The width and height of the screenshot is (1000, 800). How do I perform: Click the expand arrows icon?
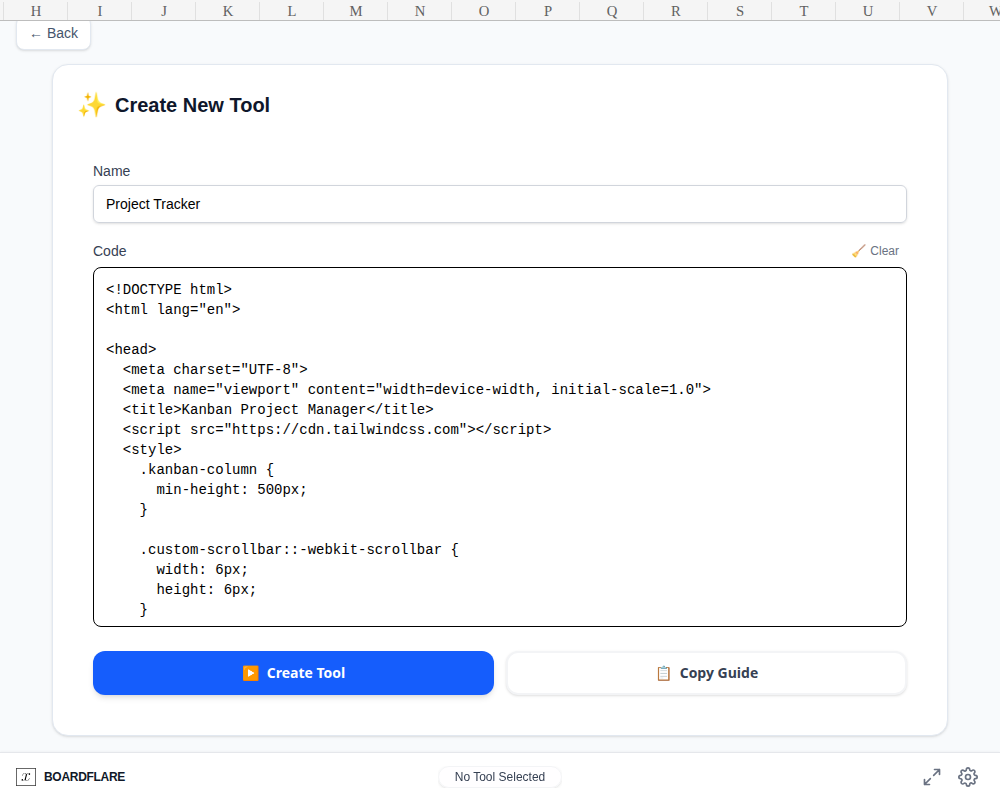tap(932, 776)
